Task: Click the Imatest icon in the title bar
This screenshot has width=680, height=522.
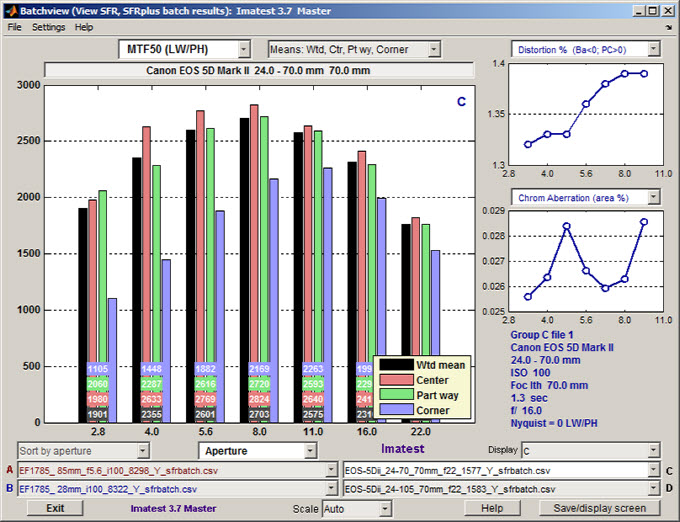Action: pos(10,10)
